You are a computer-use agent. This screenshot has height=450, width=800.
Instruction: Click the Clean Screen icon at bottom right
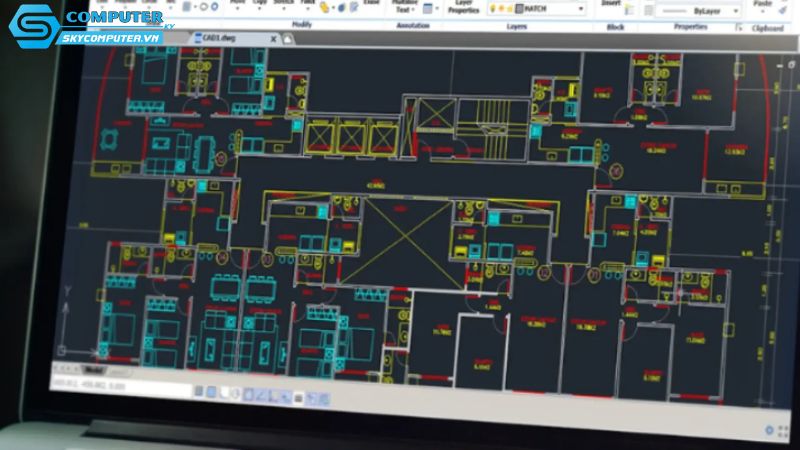tap(783, 432)
